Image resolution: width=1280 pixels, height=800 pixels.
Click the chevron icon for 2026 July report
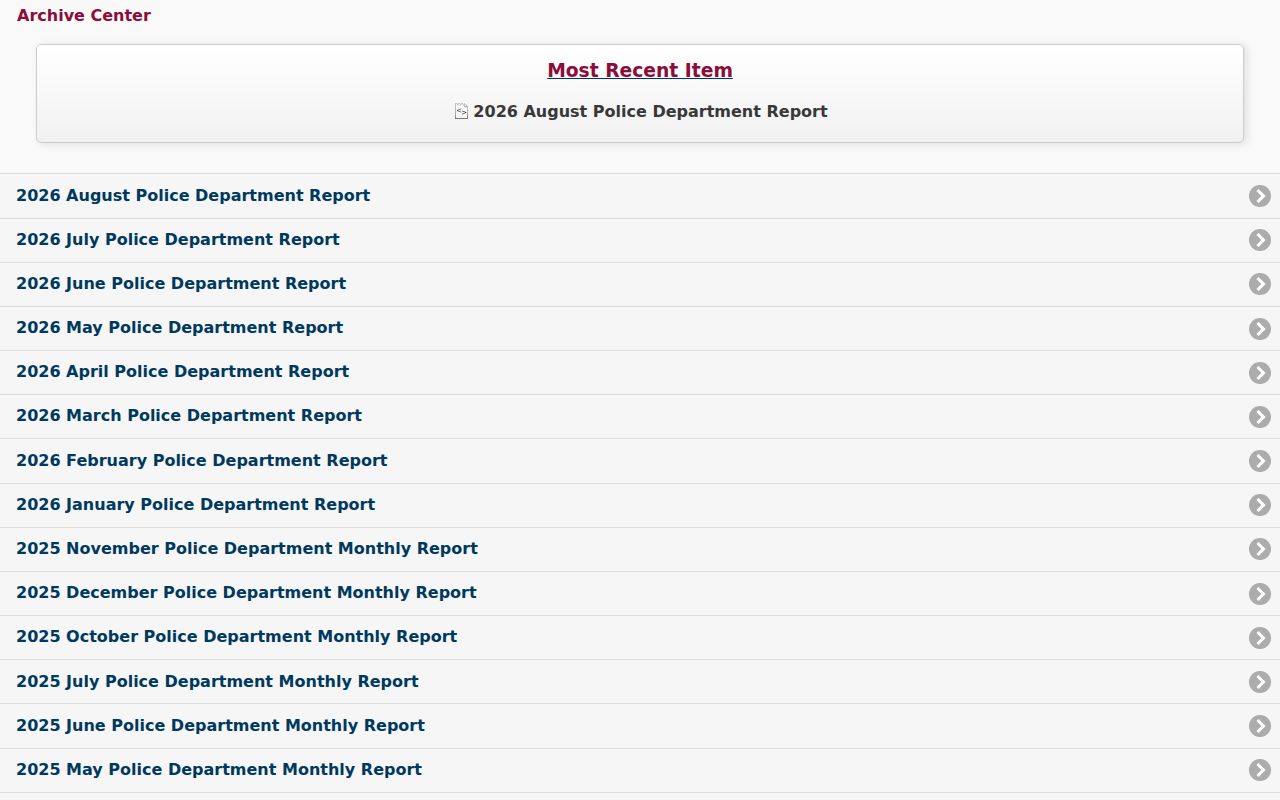(x=1260, y=240)
